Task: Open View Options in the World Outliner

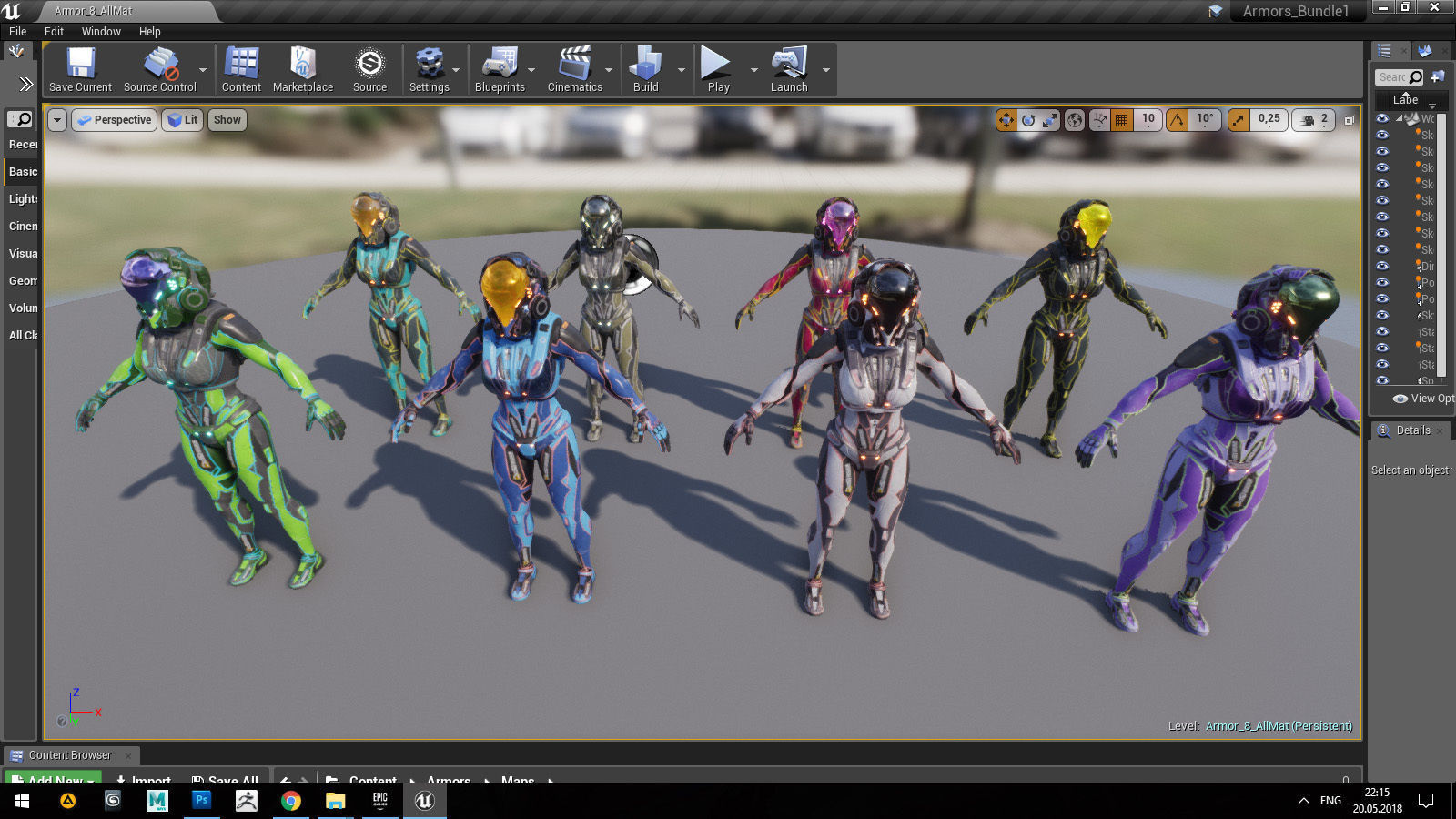Action: pos(1424,399)
